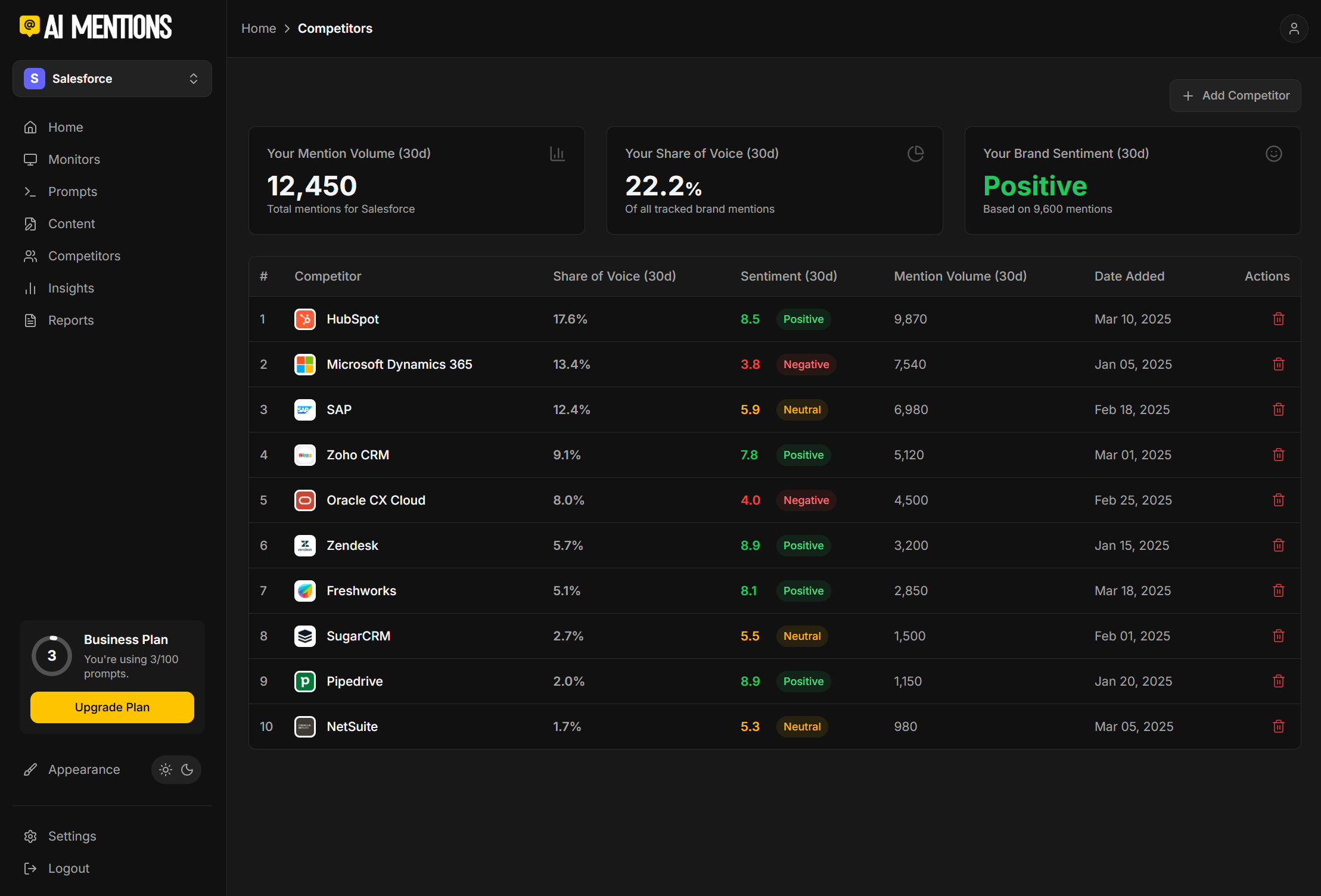Image resolution: width=1321 pixels, height=896 pixels.
Task: Sort by Mention Volume column header
Action: 960,276
